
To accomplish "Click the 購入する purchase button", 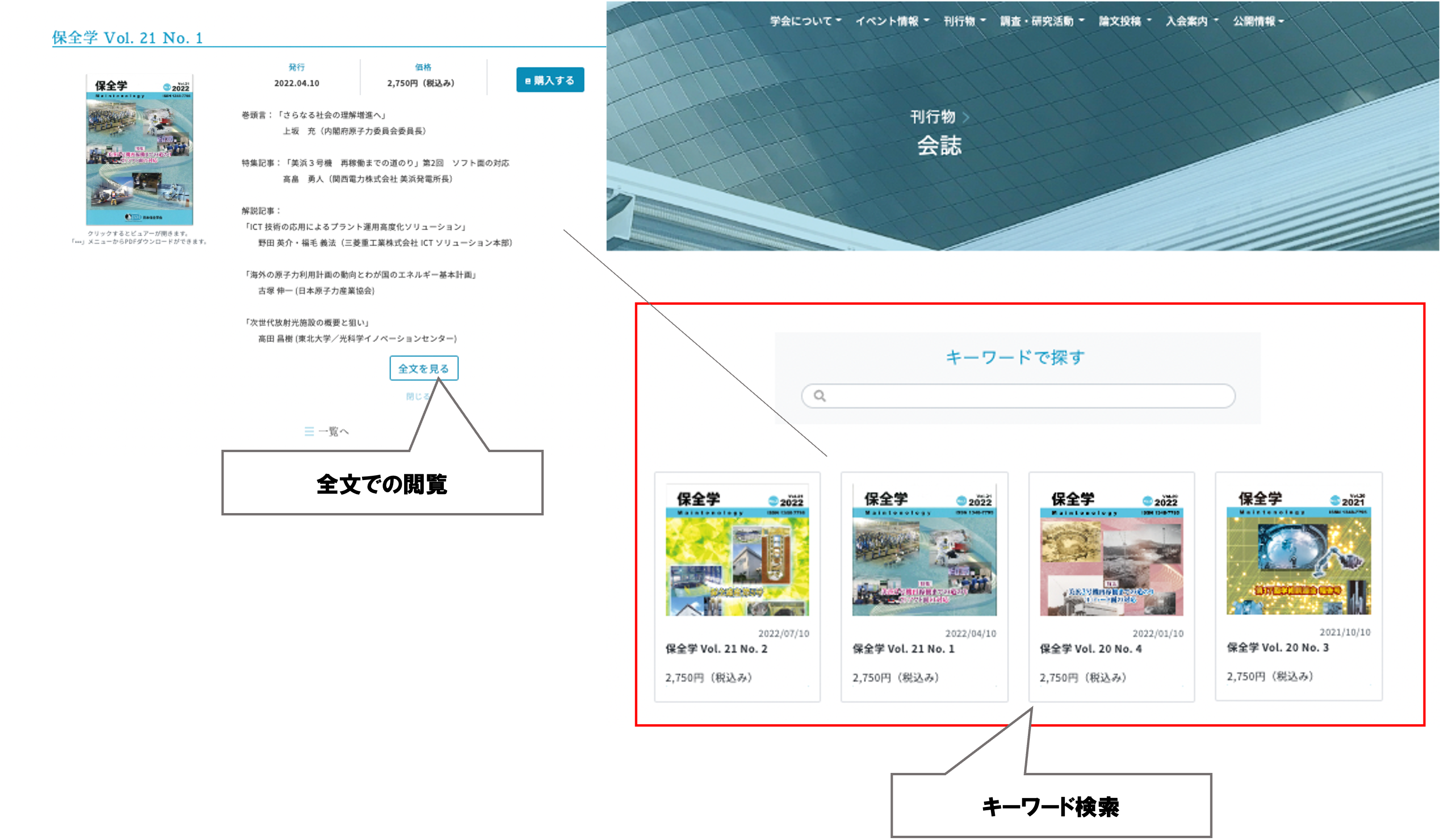I will click(x=550, y=81).
